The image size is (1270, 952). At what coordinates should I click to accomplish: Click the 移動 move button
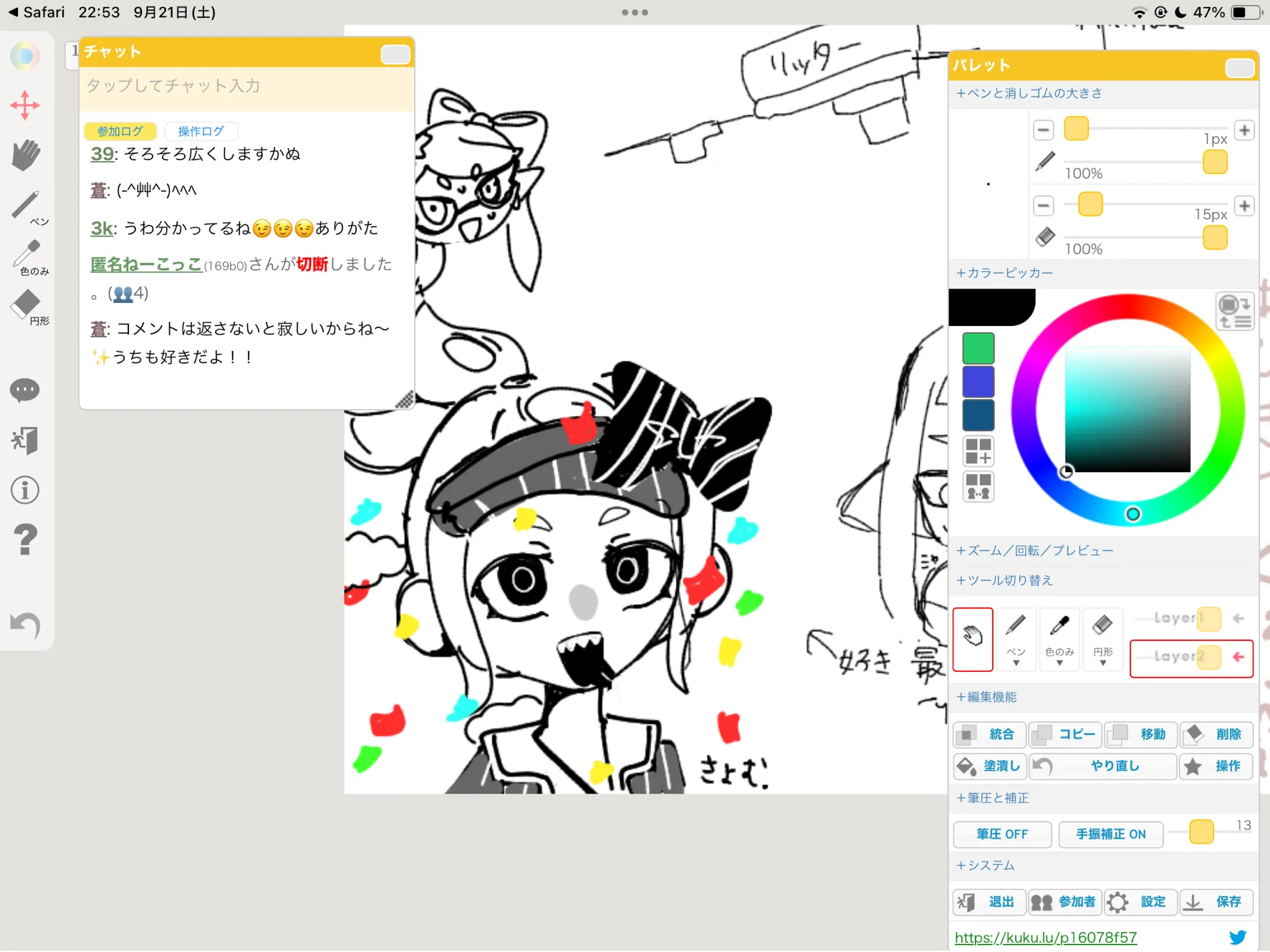(x=1141, y=734)
